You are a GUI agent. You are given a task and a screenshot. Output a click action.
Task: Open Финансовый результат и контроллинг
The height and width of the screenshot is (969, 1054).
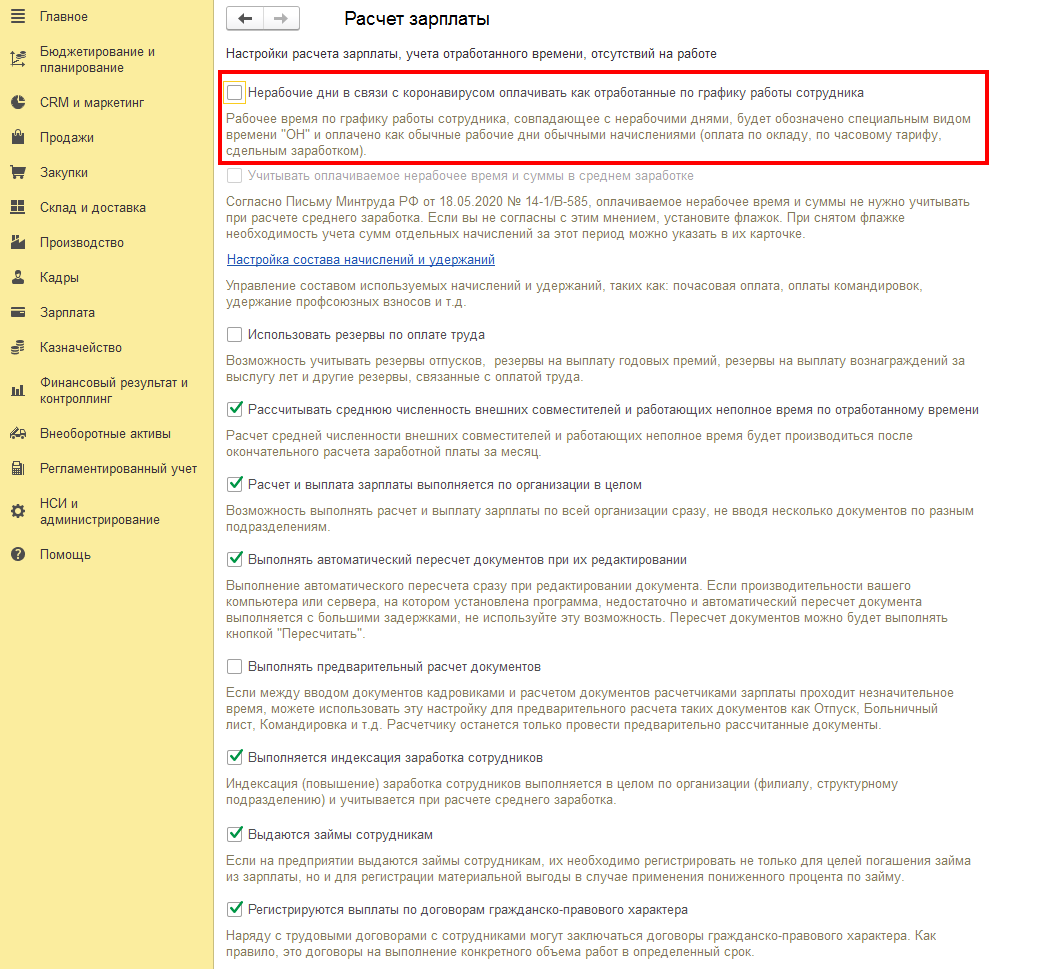click(114, 390)
